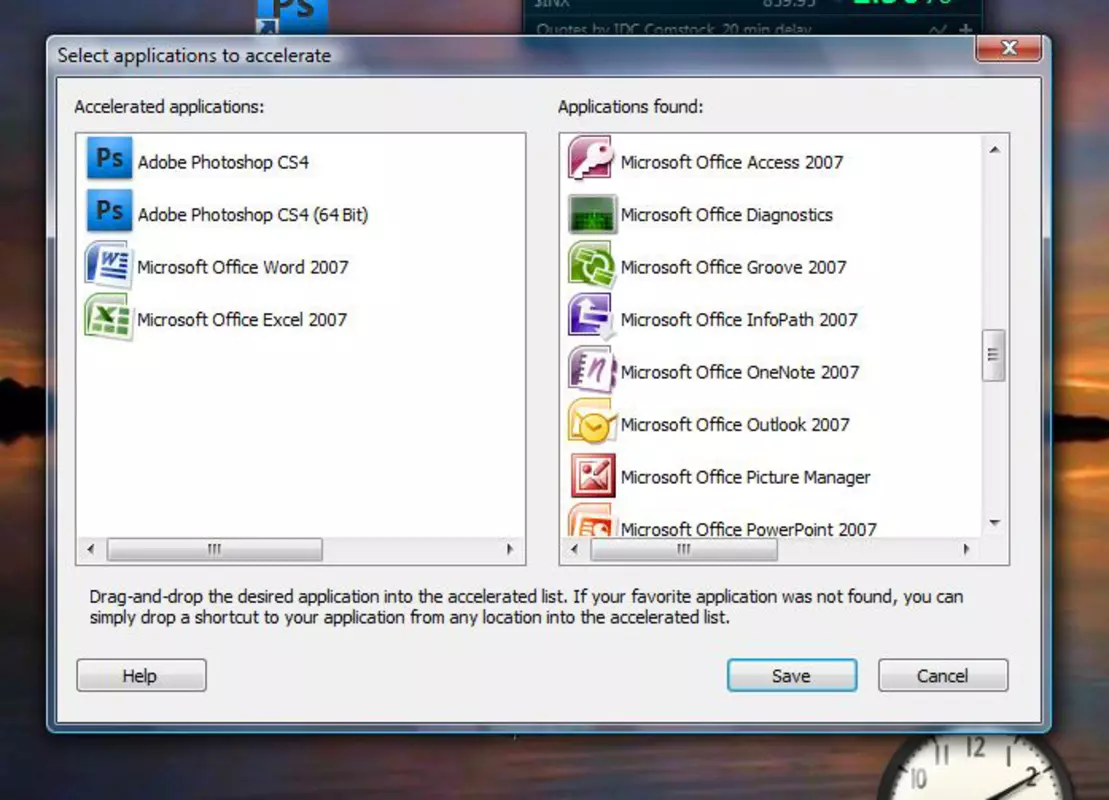Click the Access 2007 key icon

(x=591, y=158)
